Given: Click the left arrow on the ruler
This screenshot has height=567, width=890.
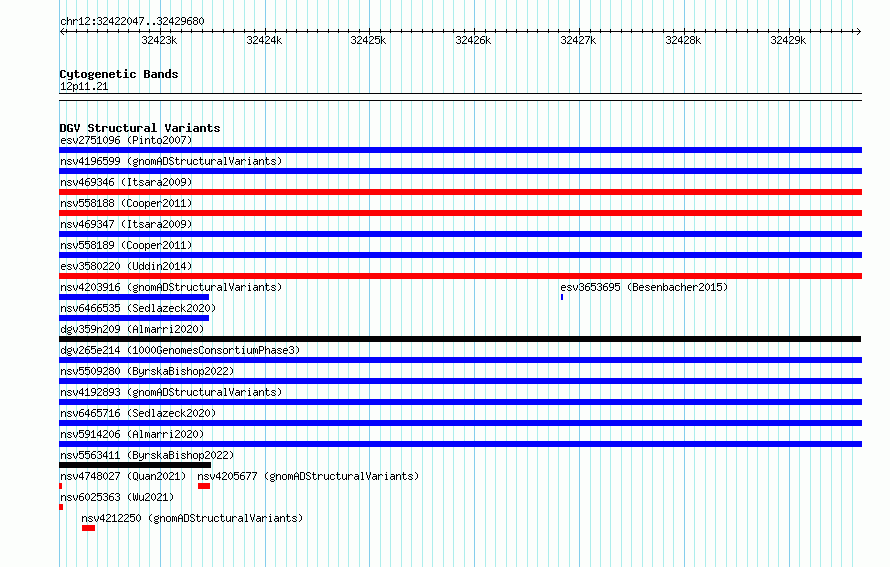Looking at the screenshot, I should [x=62, y=31].
